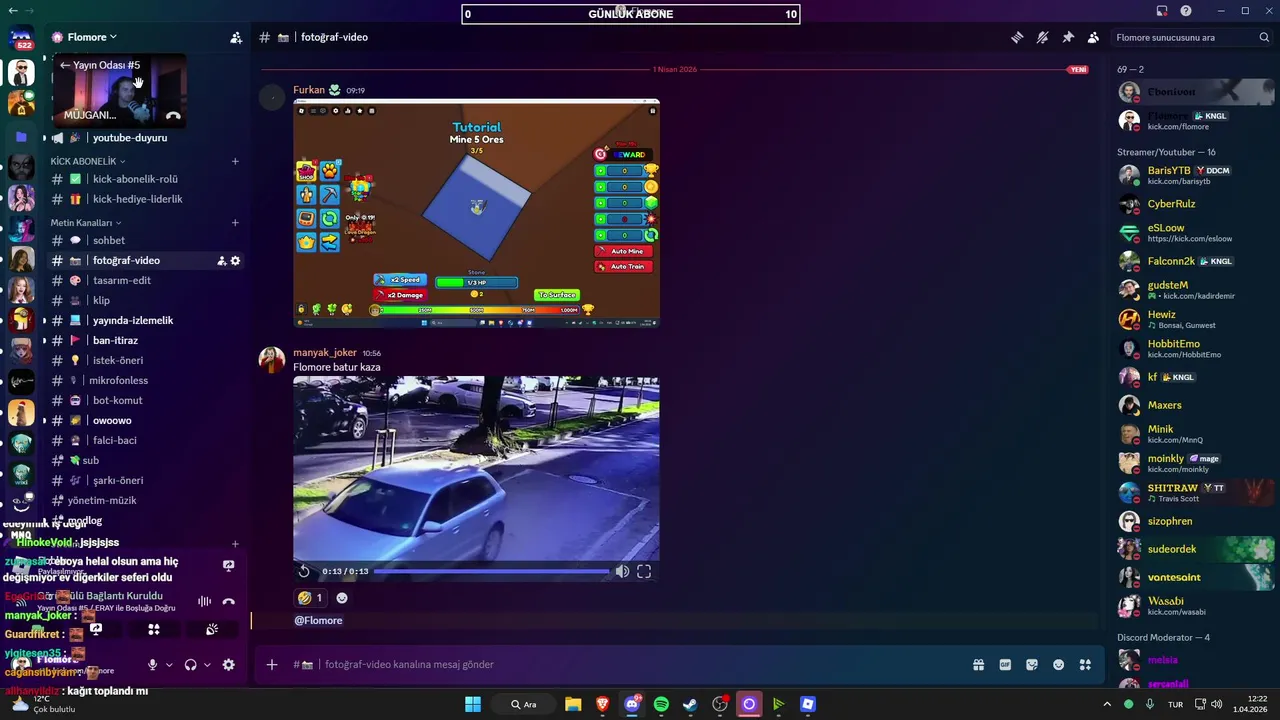
Task: Toggle noise suppression waveform icon
Action: click(205, 601)
